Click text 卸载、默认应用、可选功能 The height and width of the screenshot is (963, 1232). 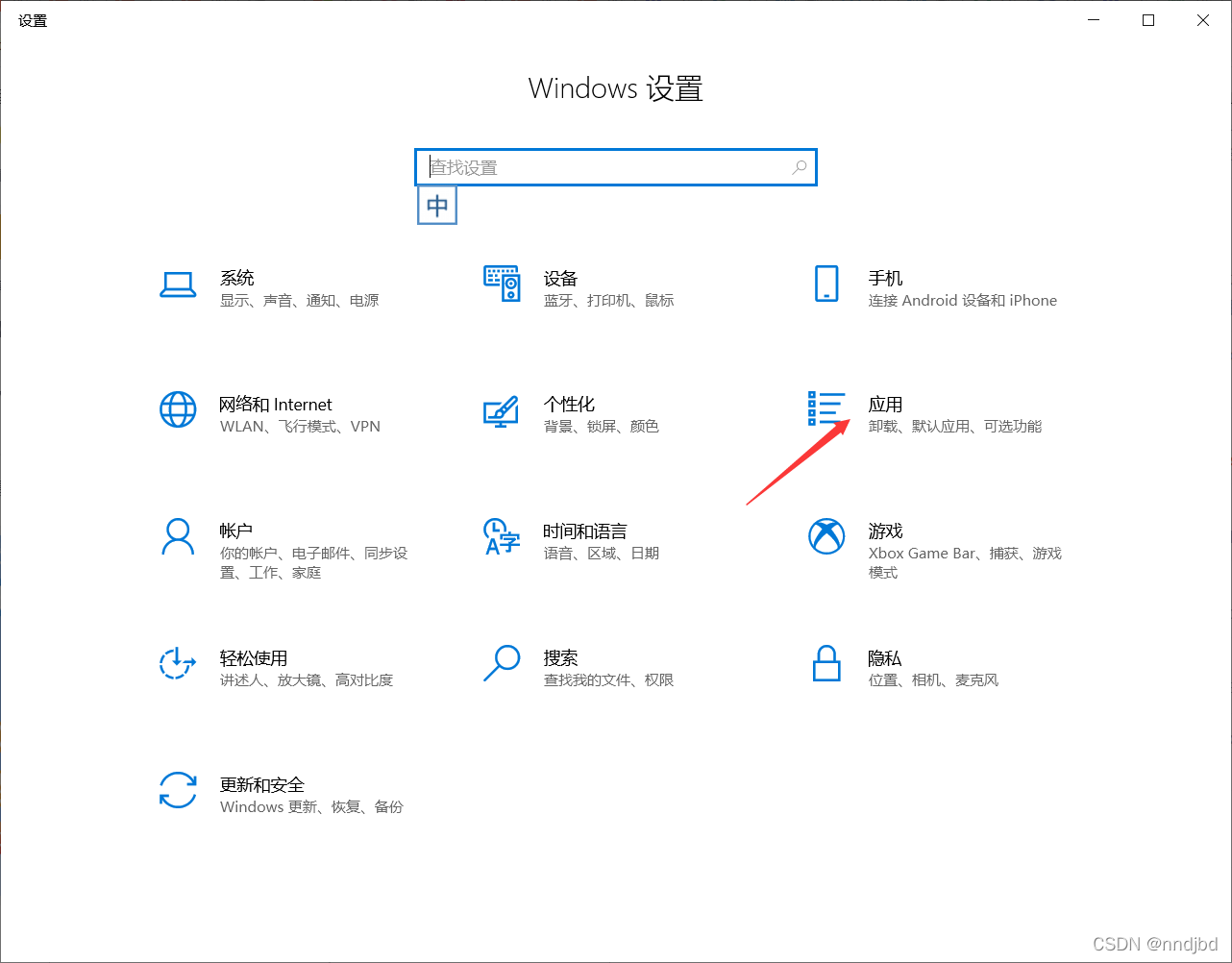955,427
